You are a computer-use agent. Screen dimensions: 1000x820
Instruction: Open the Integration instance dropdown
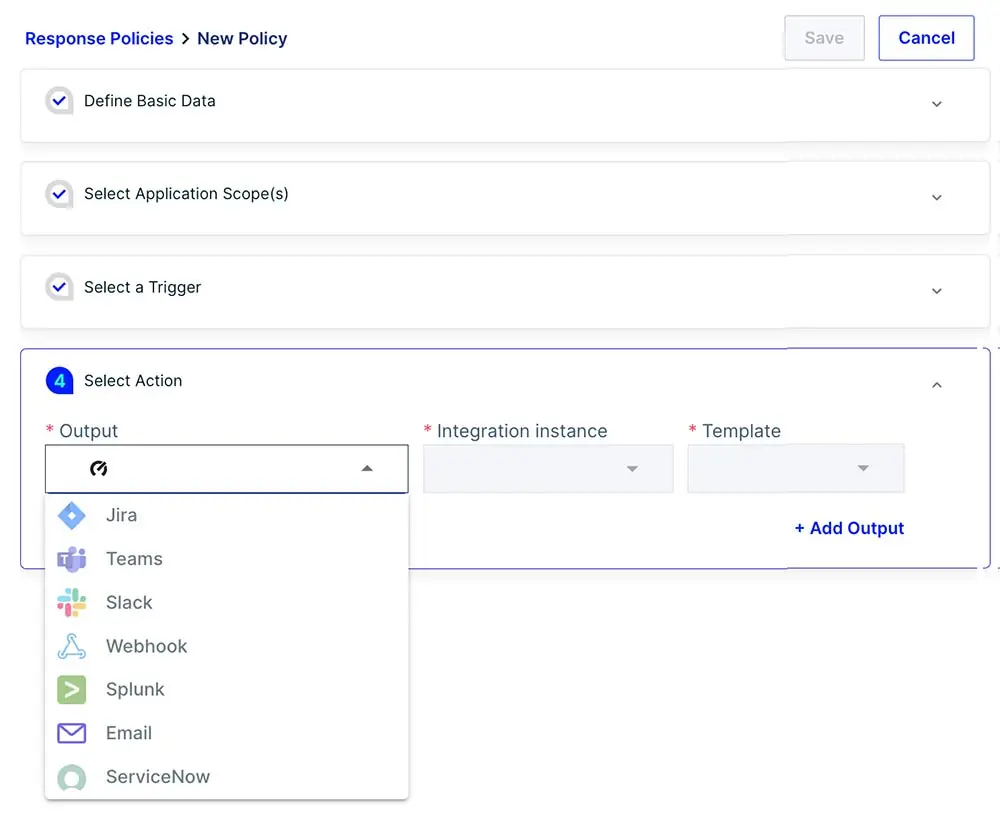[x=548, y=469]
